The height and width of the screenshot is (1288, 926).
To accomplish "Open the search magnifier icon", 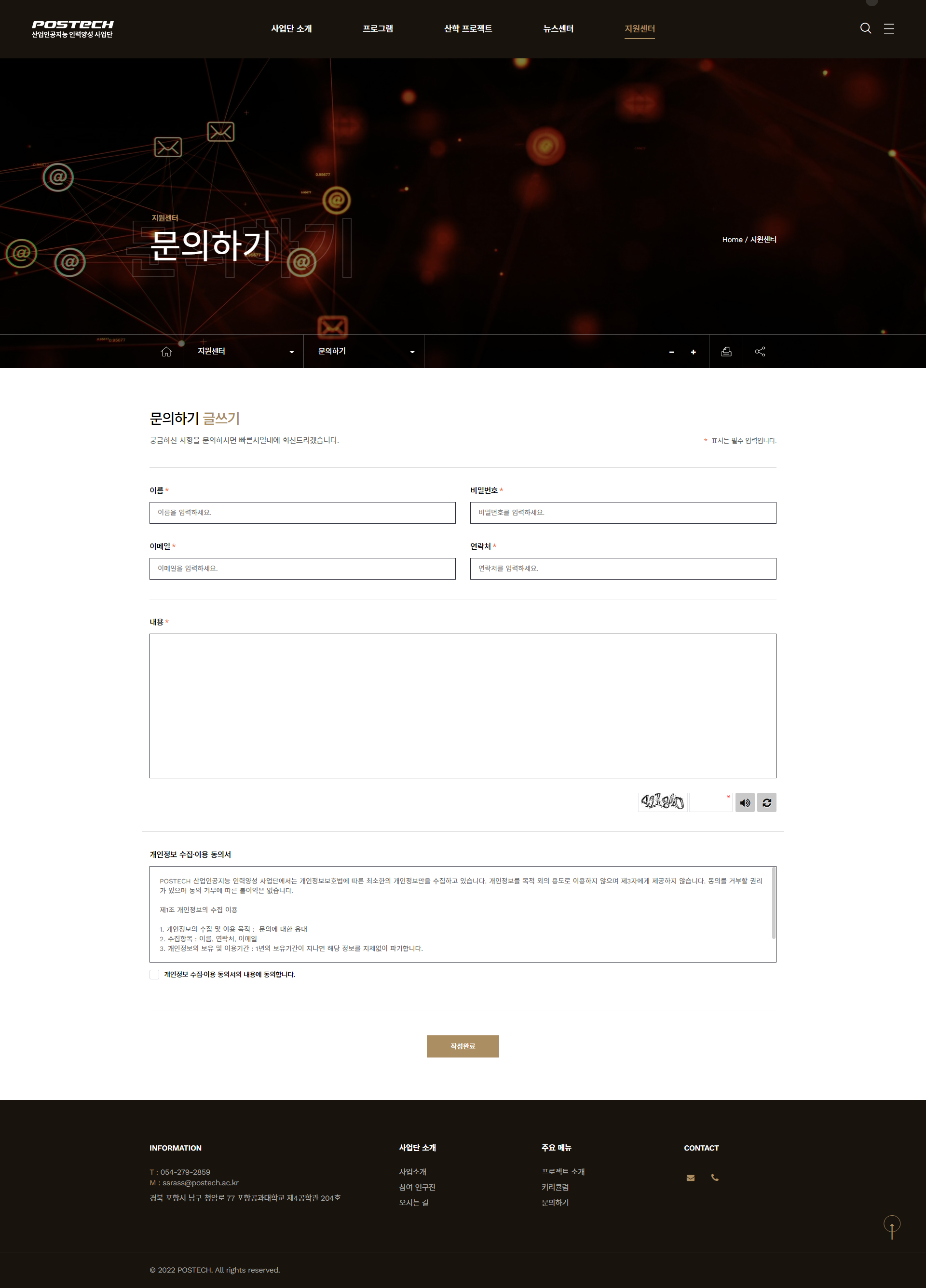I will click(x=865, y=28).
